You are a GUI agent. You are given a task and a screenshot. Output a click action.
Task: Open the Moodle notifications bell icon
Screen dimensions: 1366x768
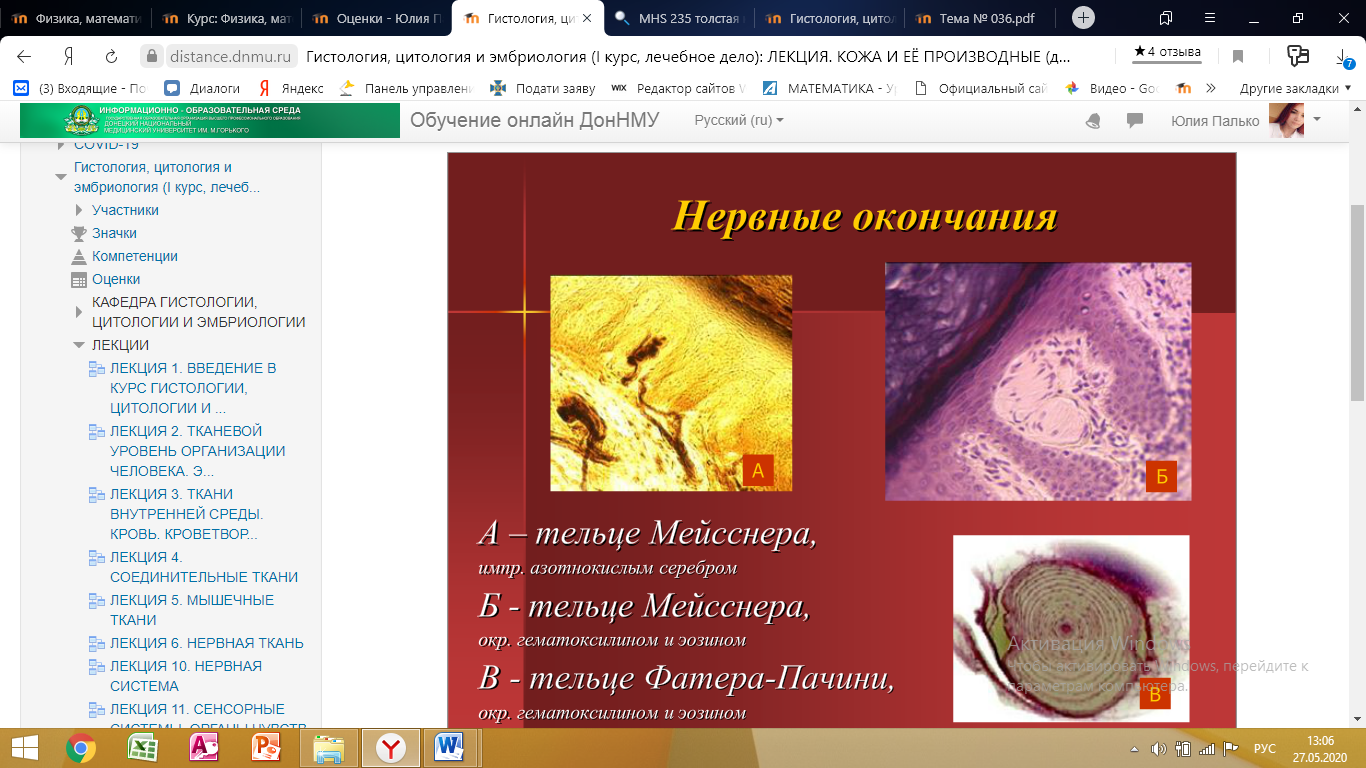[x=1093, y=120]
